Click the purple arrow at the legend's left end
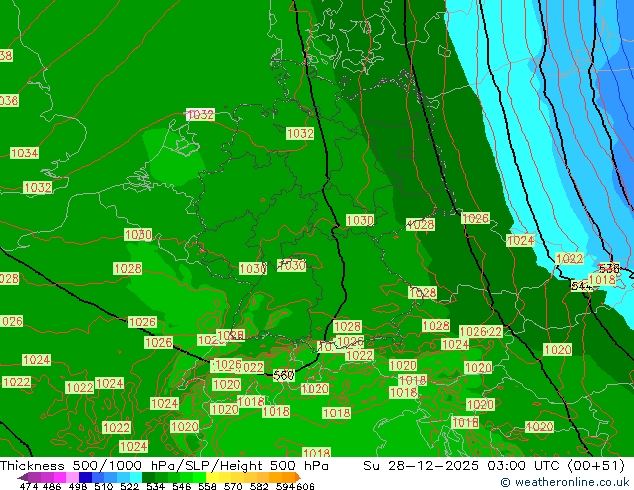This screenshot has width=634, height=490. pos(23,477)
